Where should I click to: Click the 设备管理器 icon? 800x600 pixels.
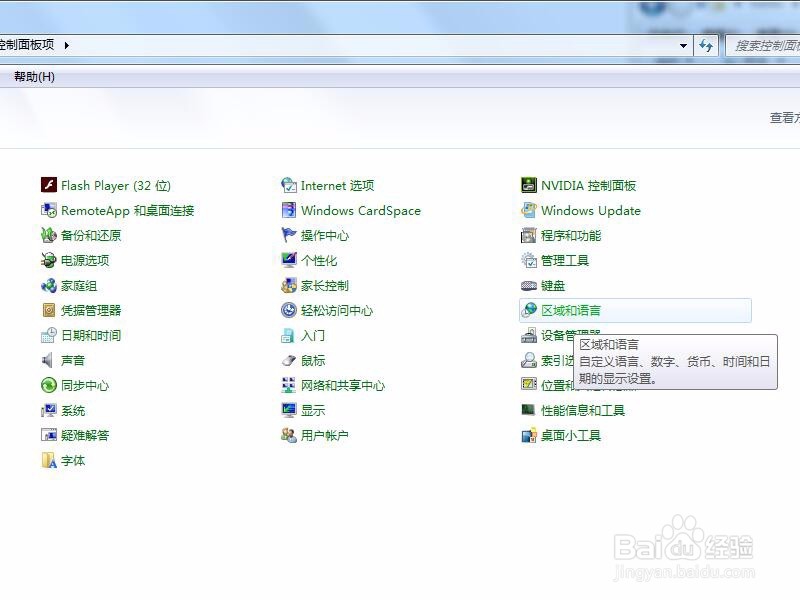pos(529,335)
